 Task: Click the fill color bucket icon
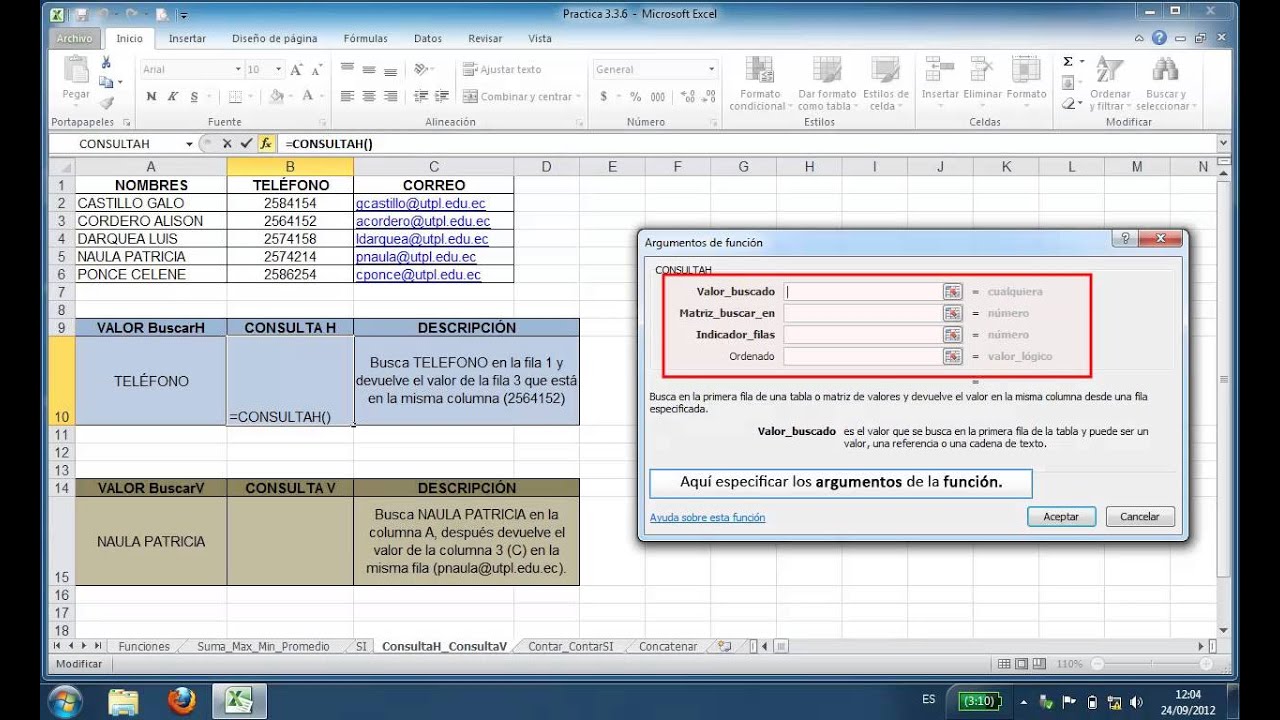[x=279, y=97]
